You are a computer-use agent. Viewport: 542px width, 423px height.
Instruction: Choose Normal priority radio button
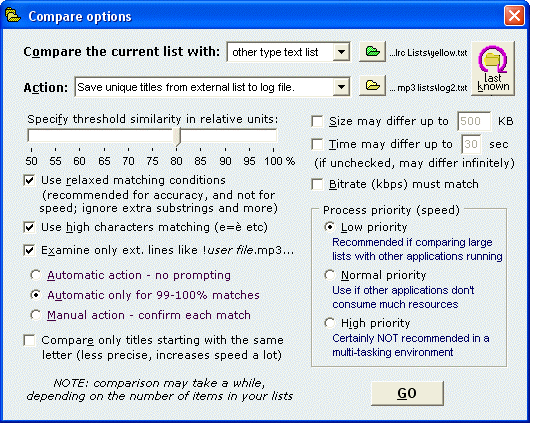tap(330, 275)
